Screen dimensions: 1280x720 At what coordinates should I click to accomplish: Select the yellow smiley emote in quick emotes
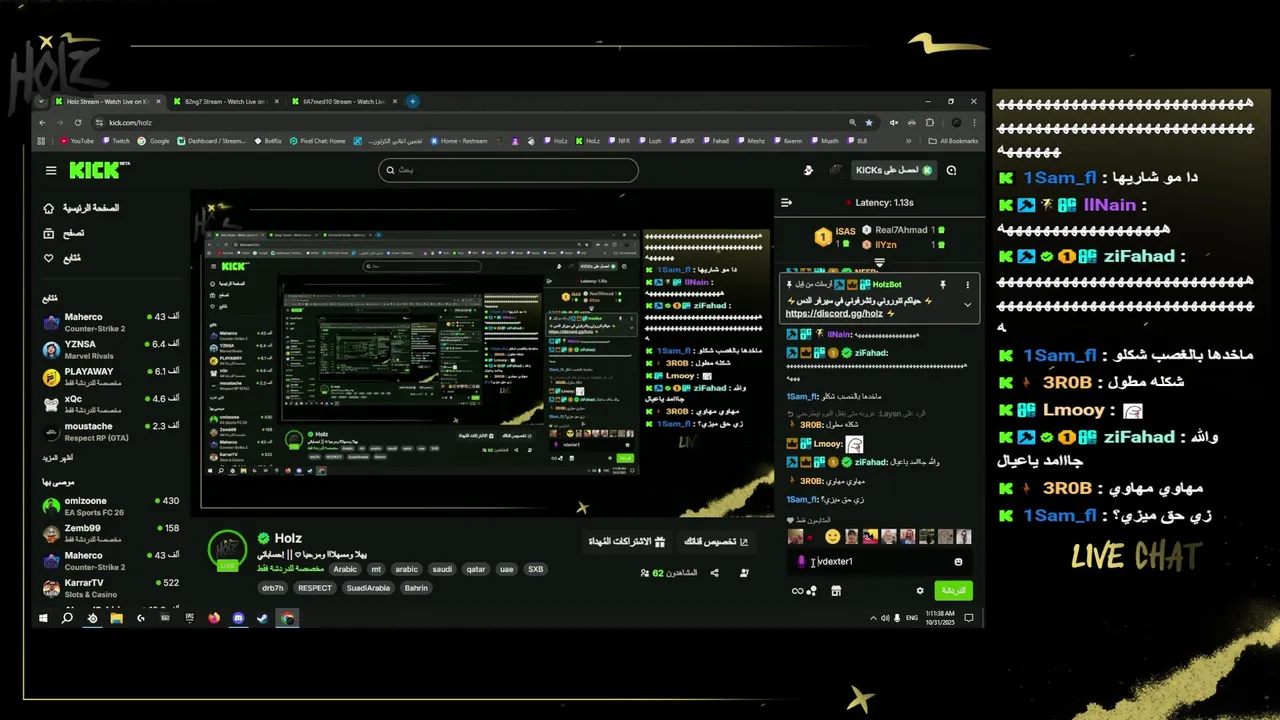832,537
